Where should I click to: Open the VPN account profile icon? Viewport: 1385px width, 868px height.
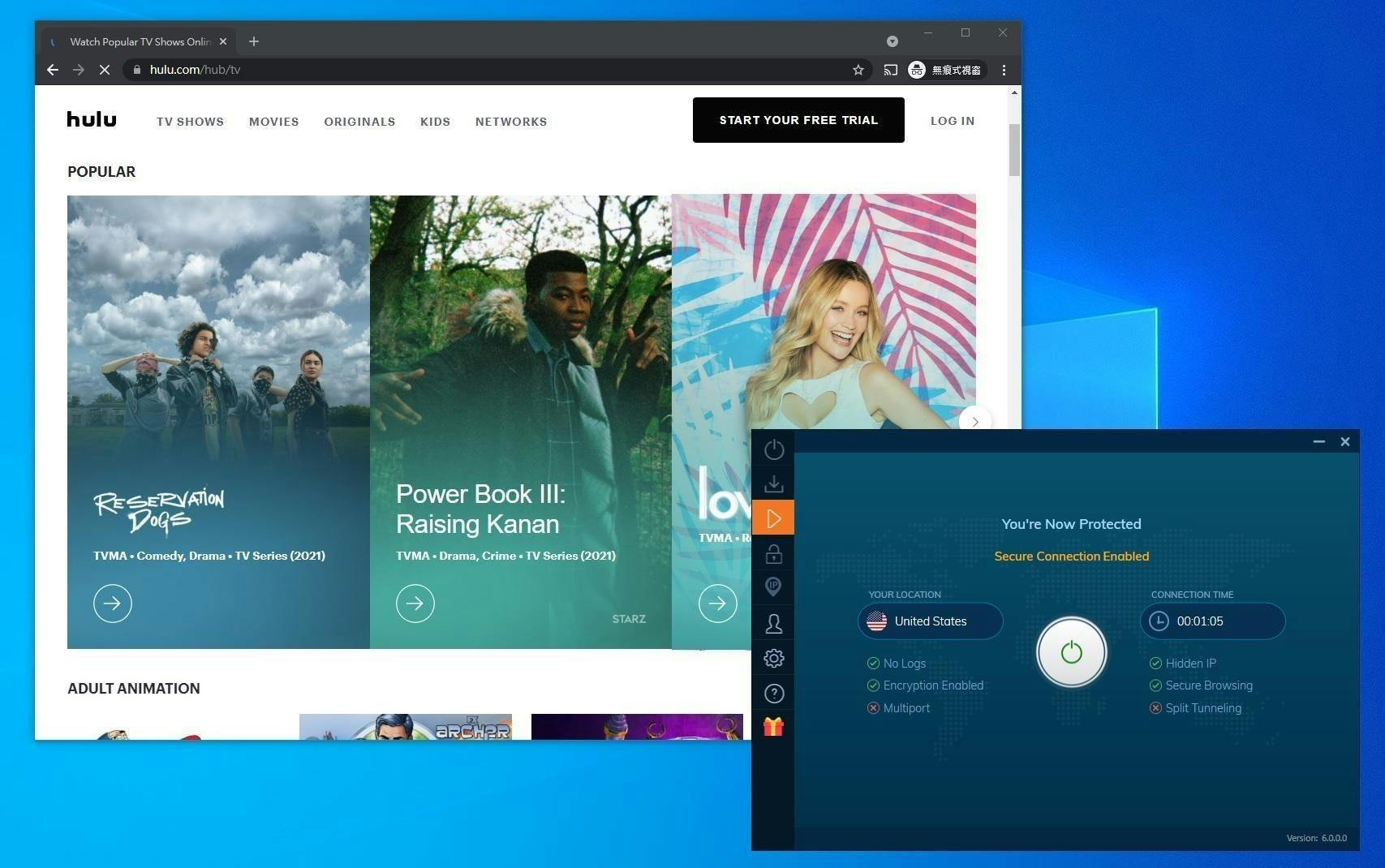(774, 623)
